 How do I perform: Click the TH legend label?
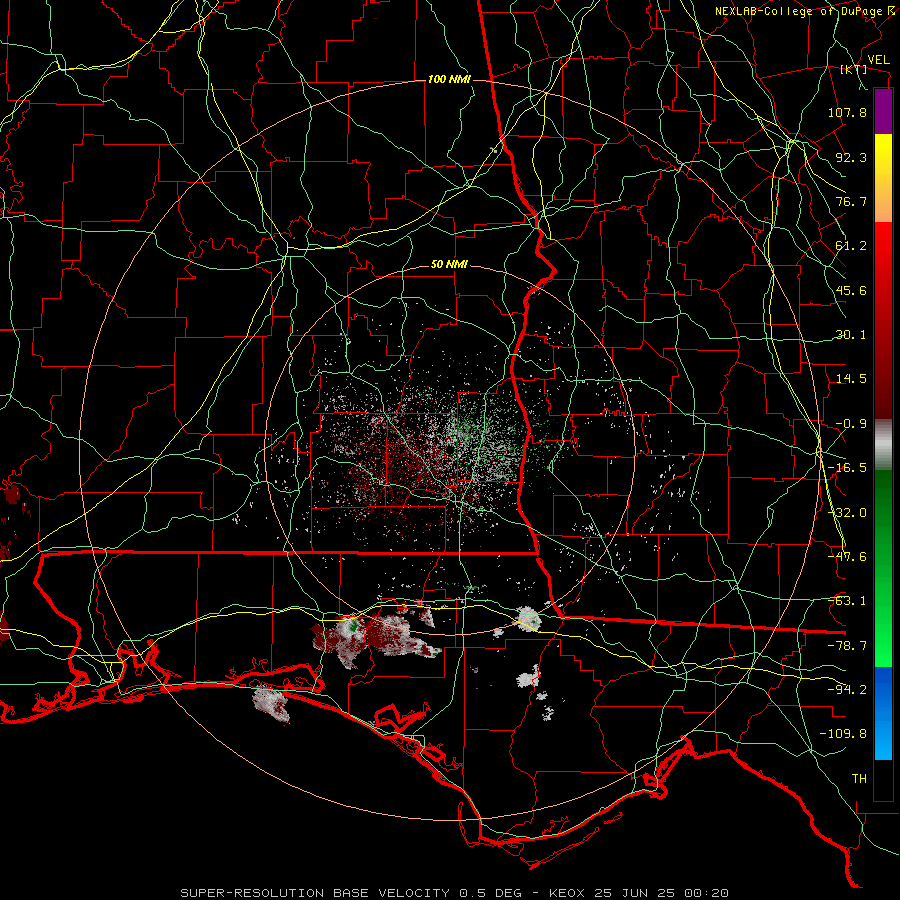(x=859, y=779)
